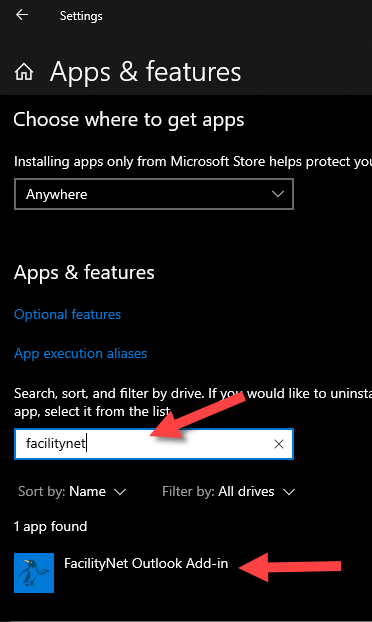Go back using the Settings back arrow

pos(22,15)
